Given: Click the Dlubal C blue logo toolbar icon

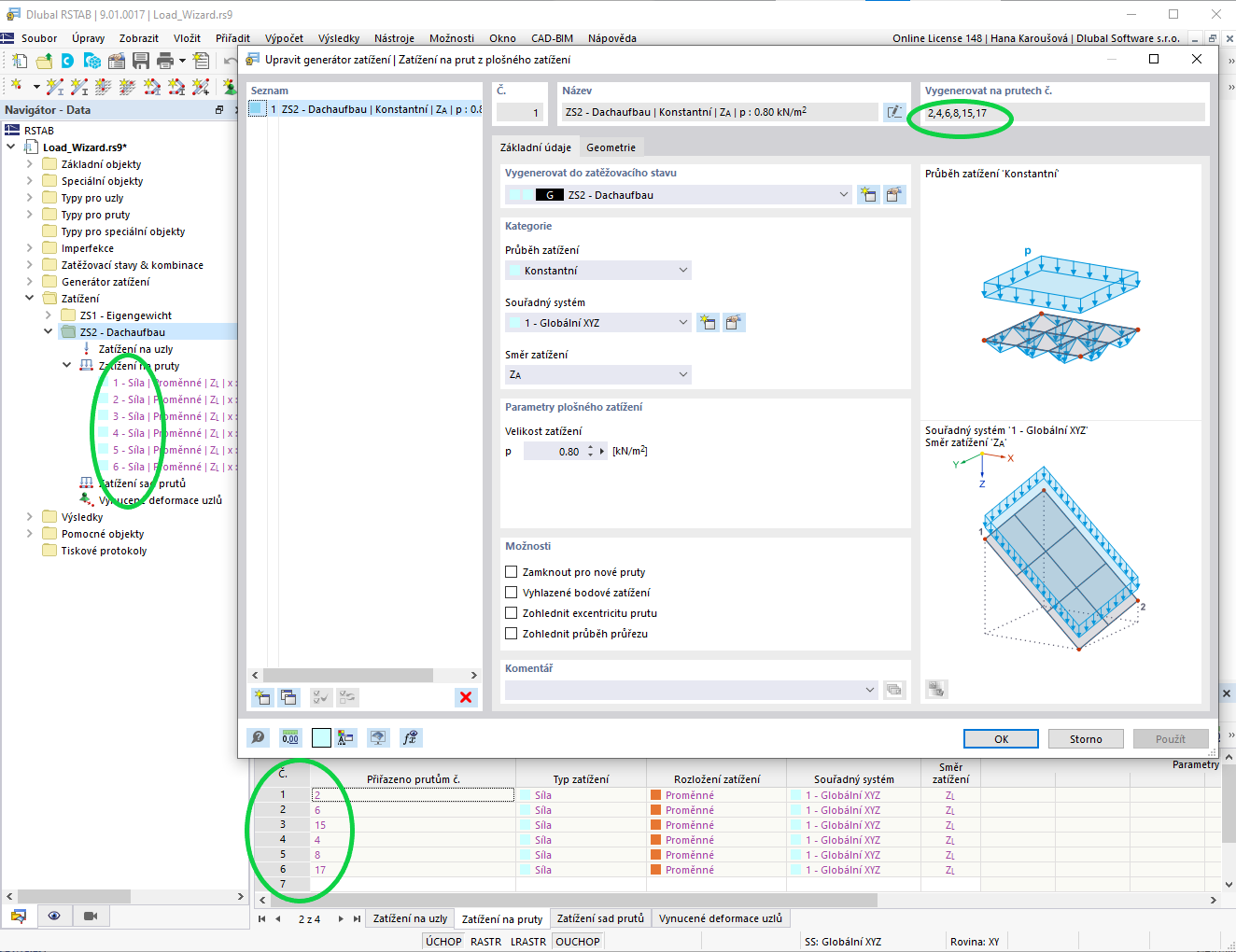Looking at the screenshot, I should [x=68, y=61].
